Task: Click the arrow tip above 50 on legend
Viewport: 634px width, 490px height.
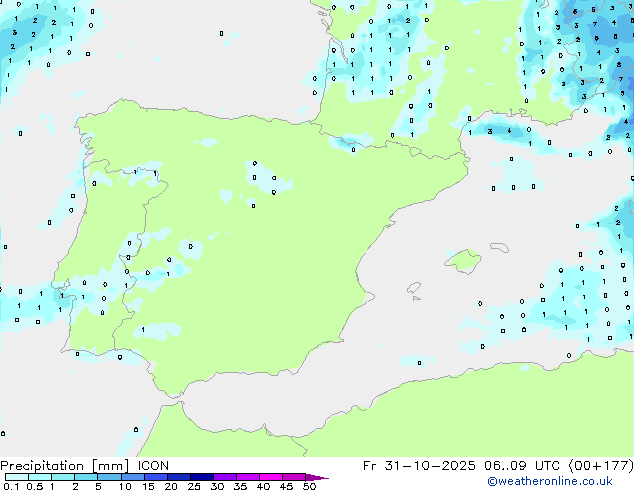Action: pos(317,477)
